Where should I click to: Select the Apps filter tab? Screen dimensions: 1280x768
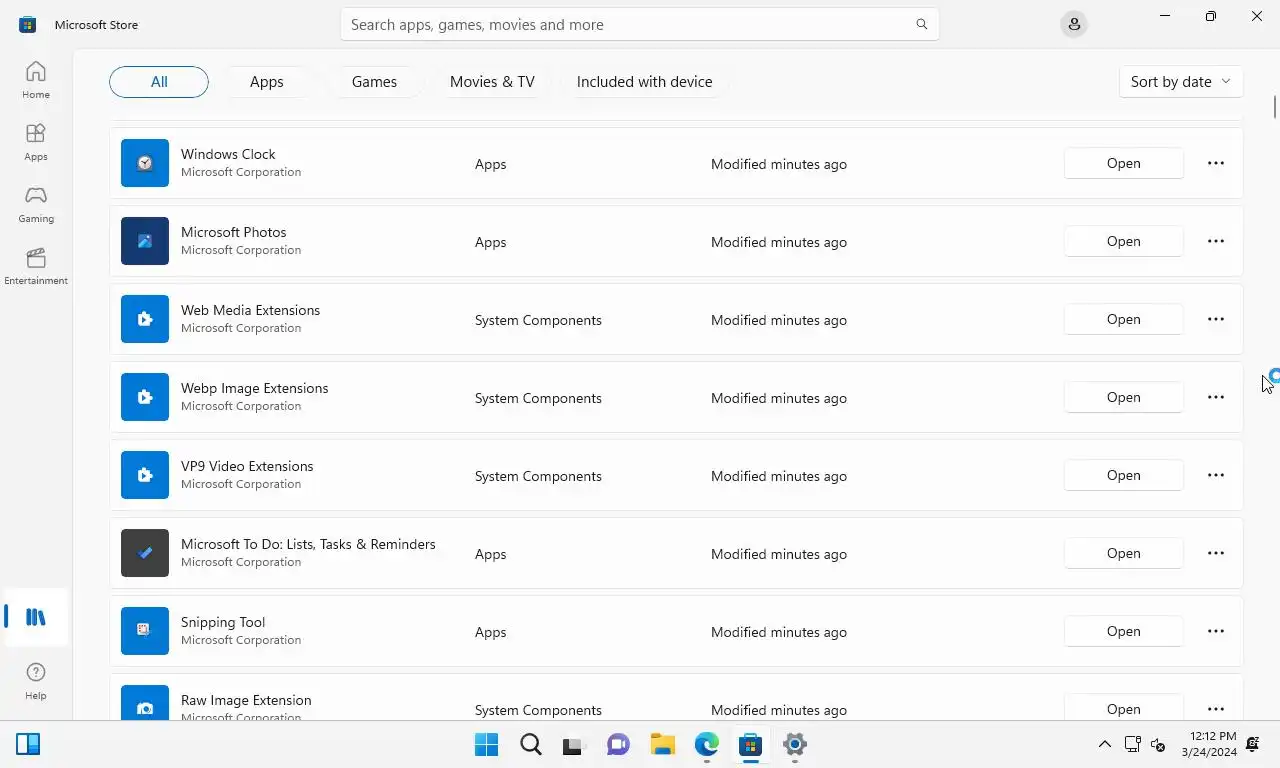(267, 82)
